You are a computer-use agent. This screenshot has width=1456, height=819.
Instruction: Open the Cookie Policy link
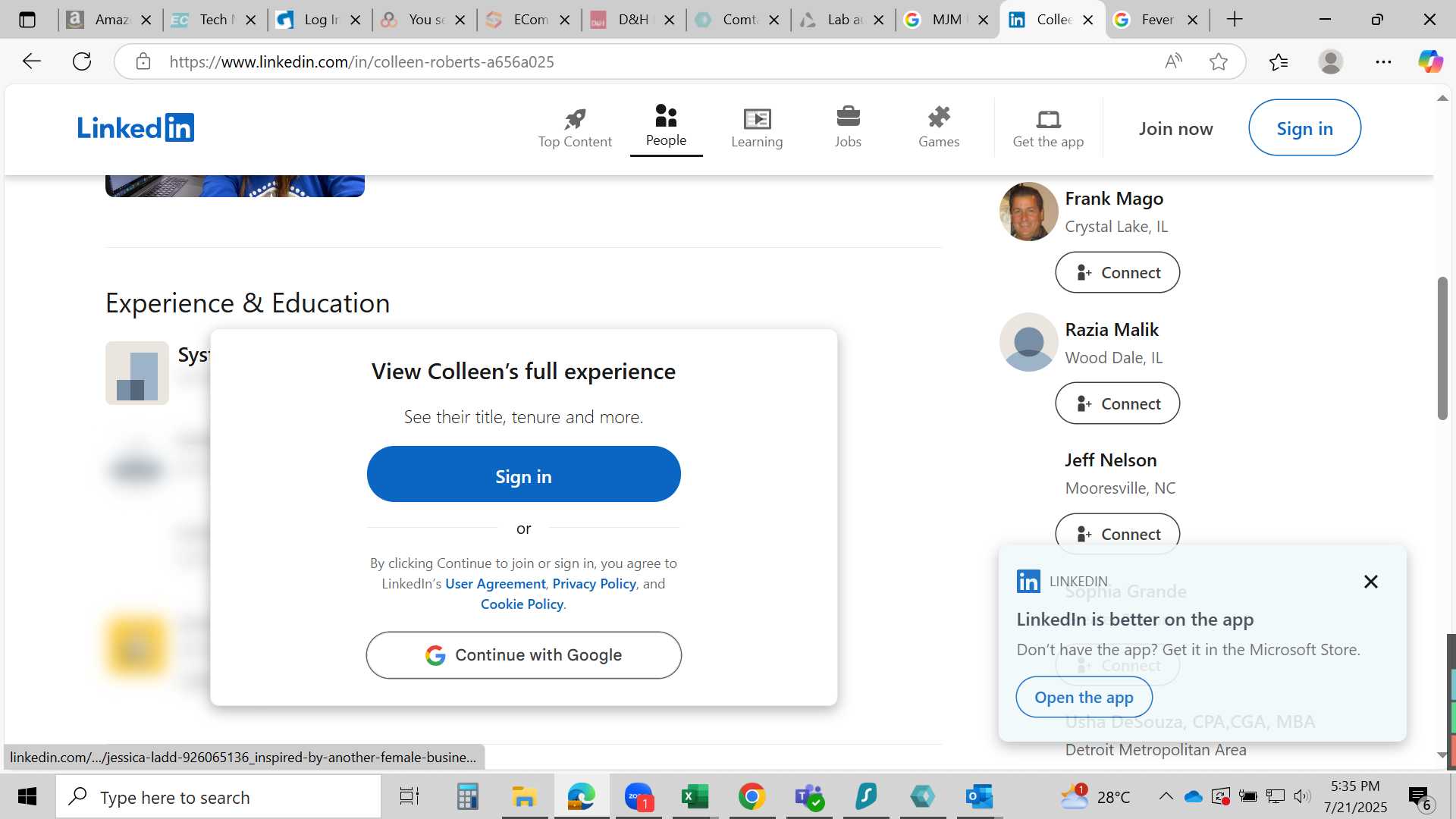522,604
